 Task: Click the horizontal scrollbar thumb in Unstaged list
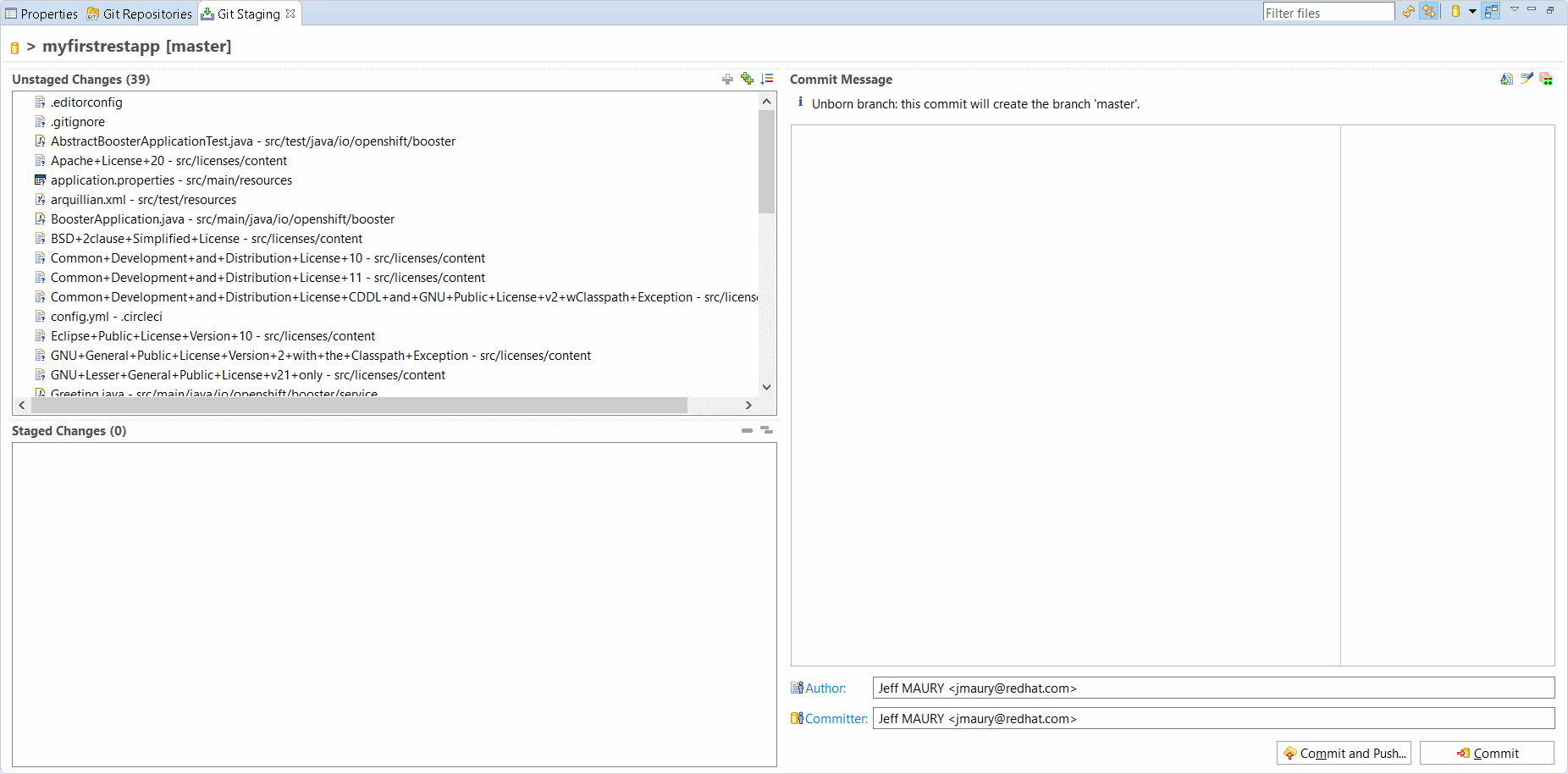coord(359,406)
